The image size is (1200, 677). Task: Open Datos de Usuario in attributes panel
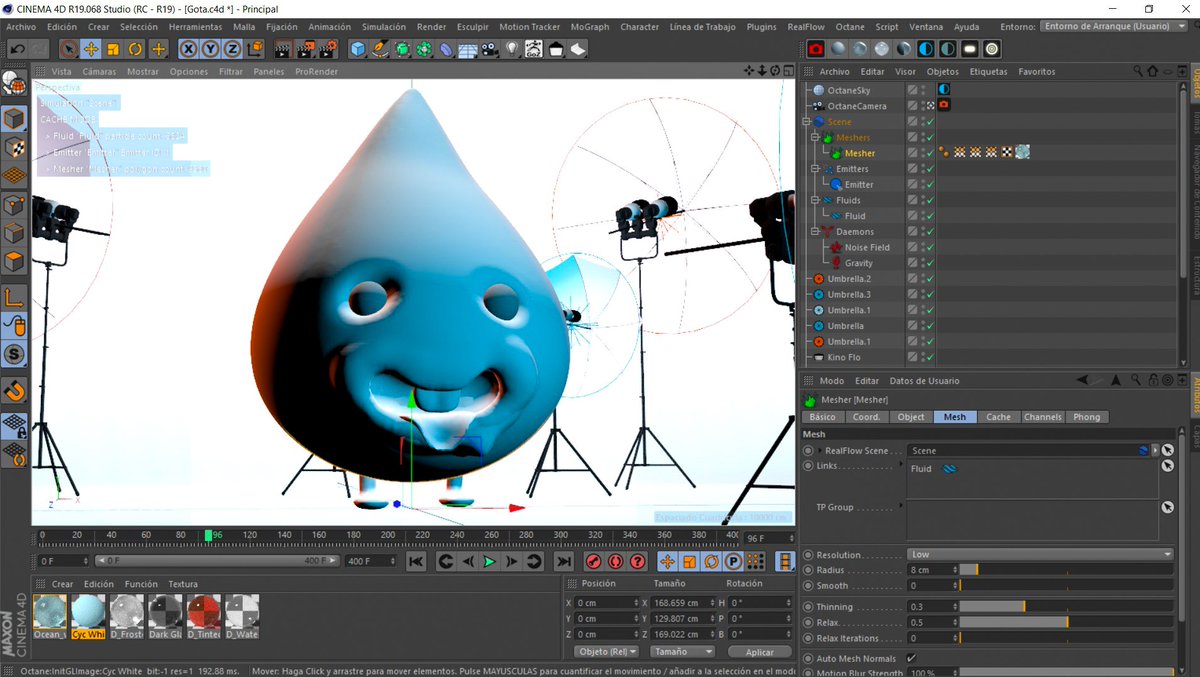point(924,381)
